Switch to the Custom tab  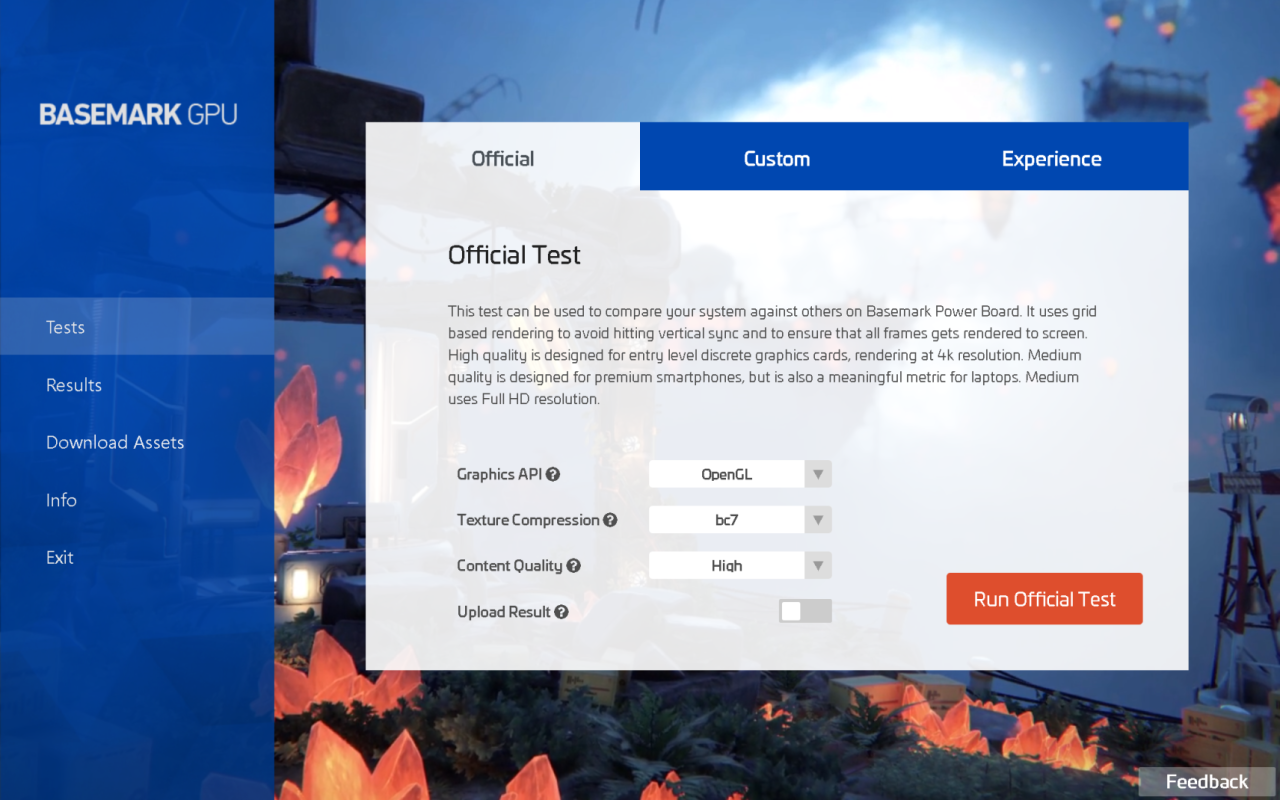pyautogui.click(x=777, y=157)
